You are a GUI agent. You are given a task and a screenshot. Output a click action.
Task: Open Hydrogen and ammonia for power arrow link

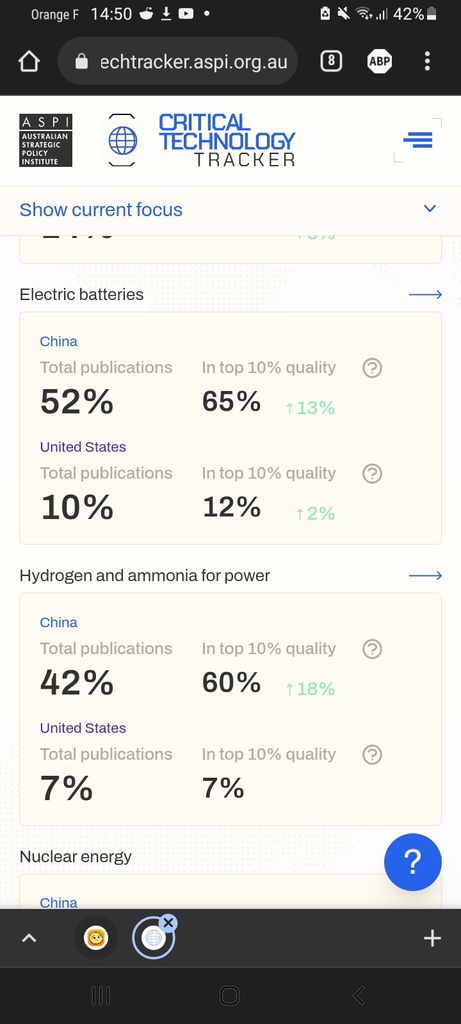click(x=426, y=575)
